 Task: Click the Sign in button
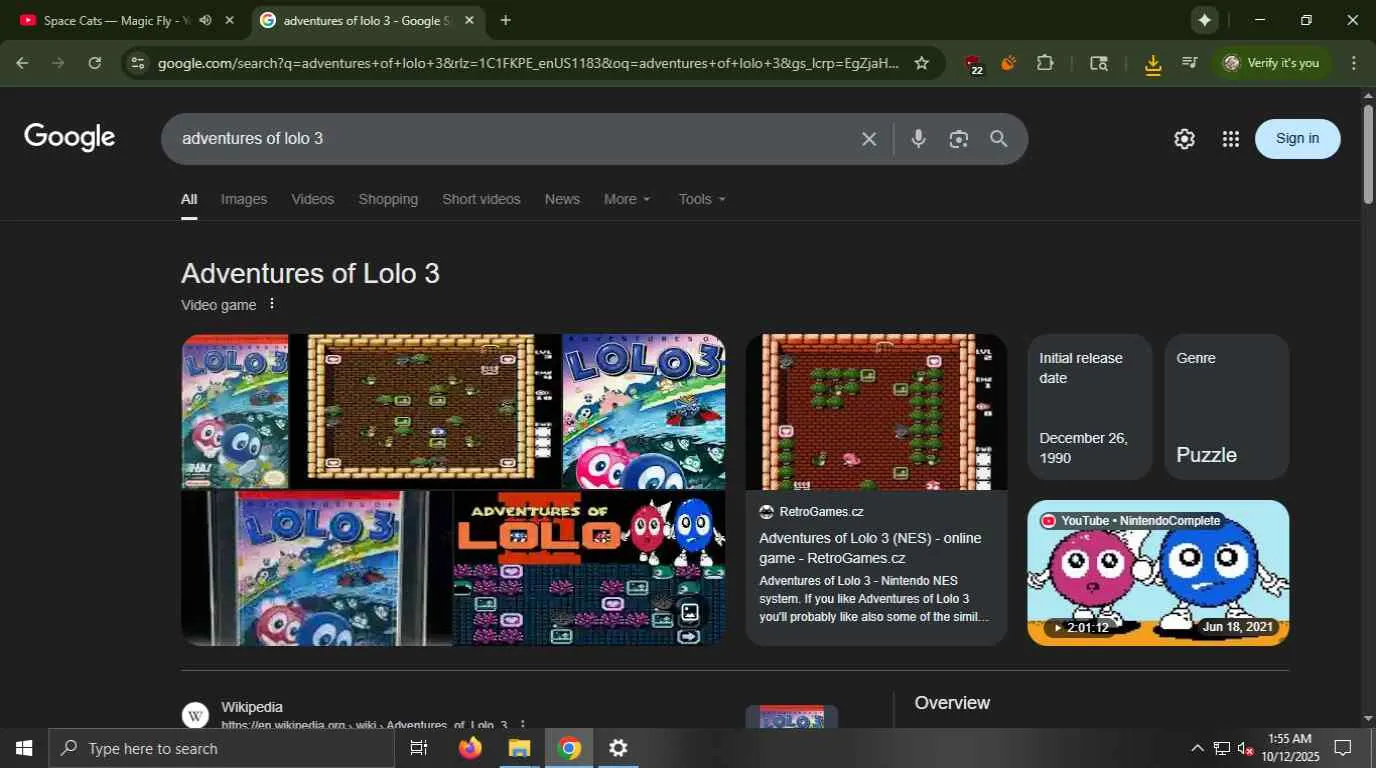(x=1297, y=139)
